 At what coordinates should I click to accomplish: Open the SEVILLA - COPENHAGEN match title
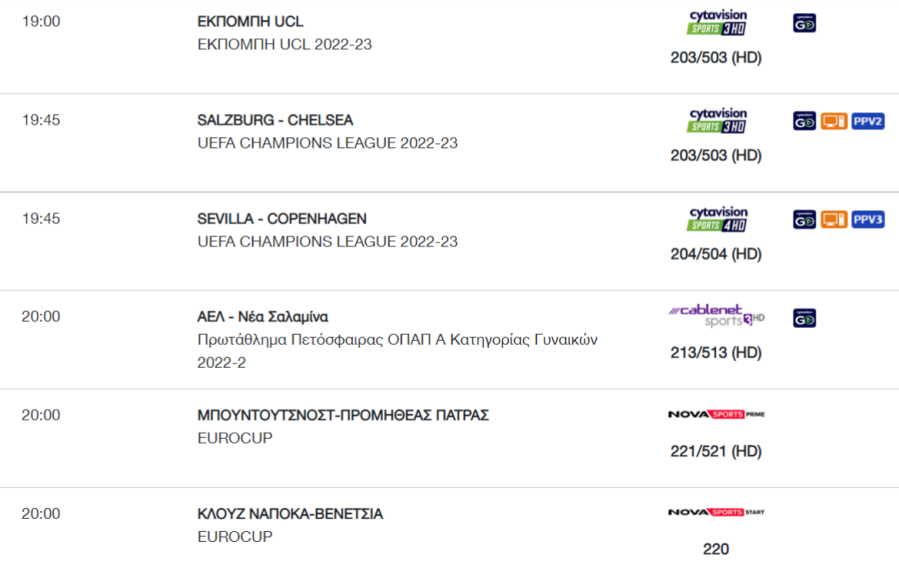282,219
